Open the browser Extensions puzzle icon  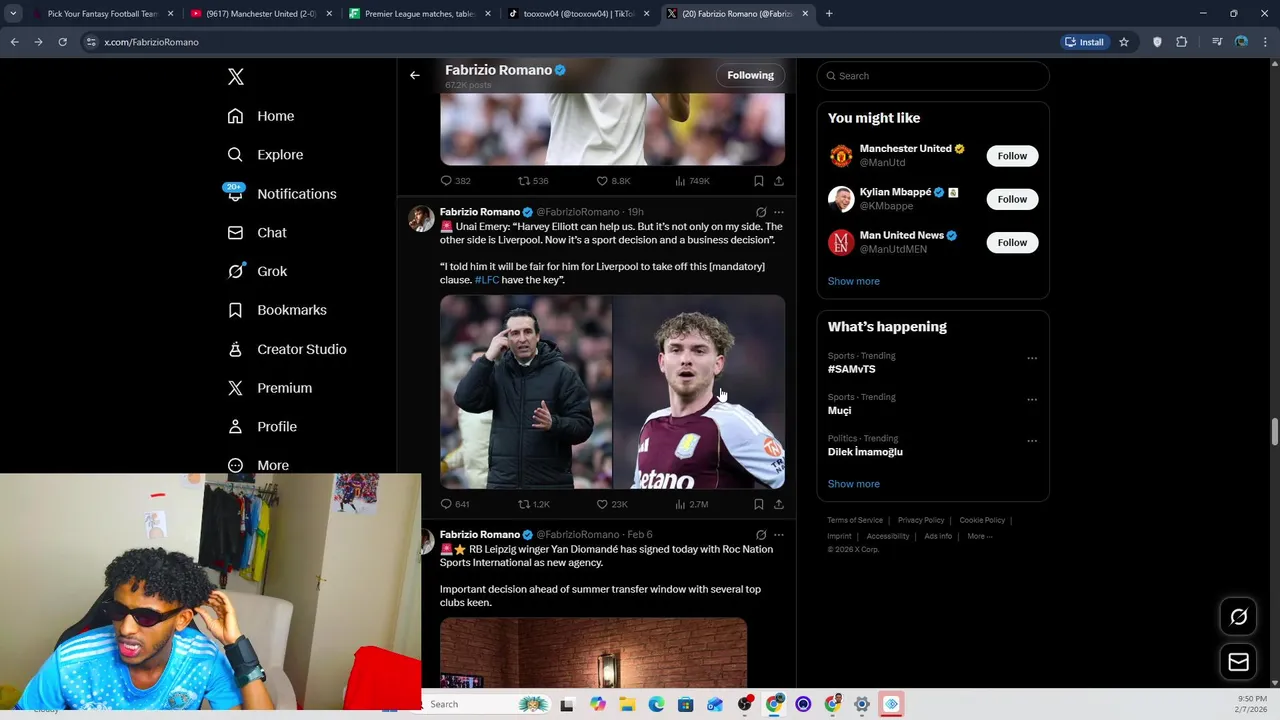(1182, 42)
